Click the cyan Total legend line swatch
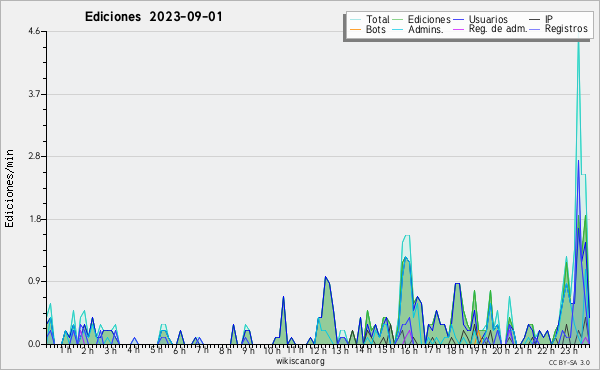Screen dimensions: 600x370 [x=355, y=20]
